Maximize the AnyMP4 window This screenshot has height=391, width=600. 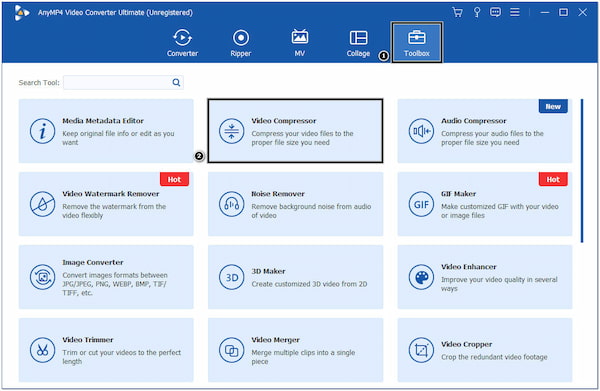(x=563, y=12)
